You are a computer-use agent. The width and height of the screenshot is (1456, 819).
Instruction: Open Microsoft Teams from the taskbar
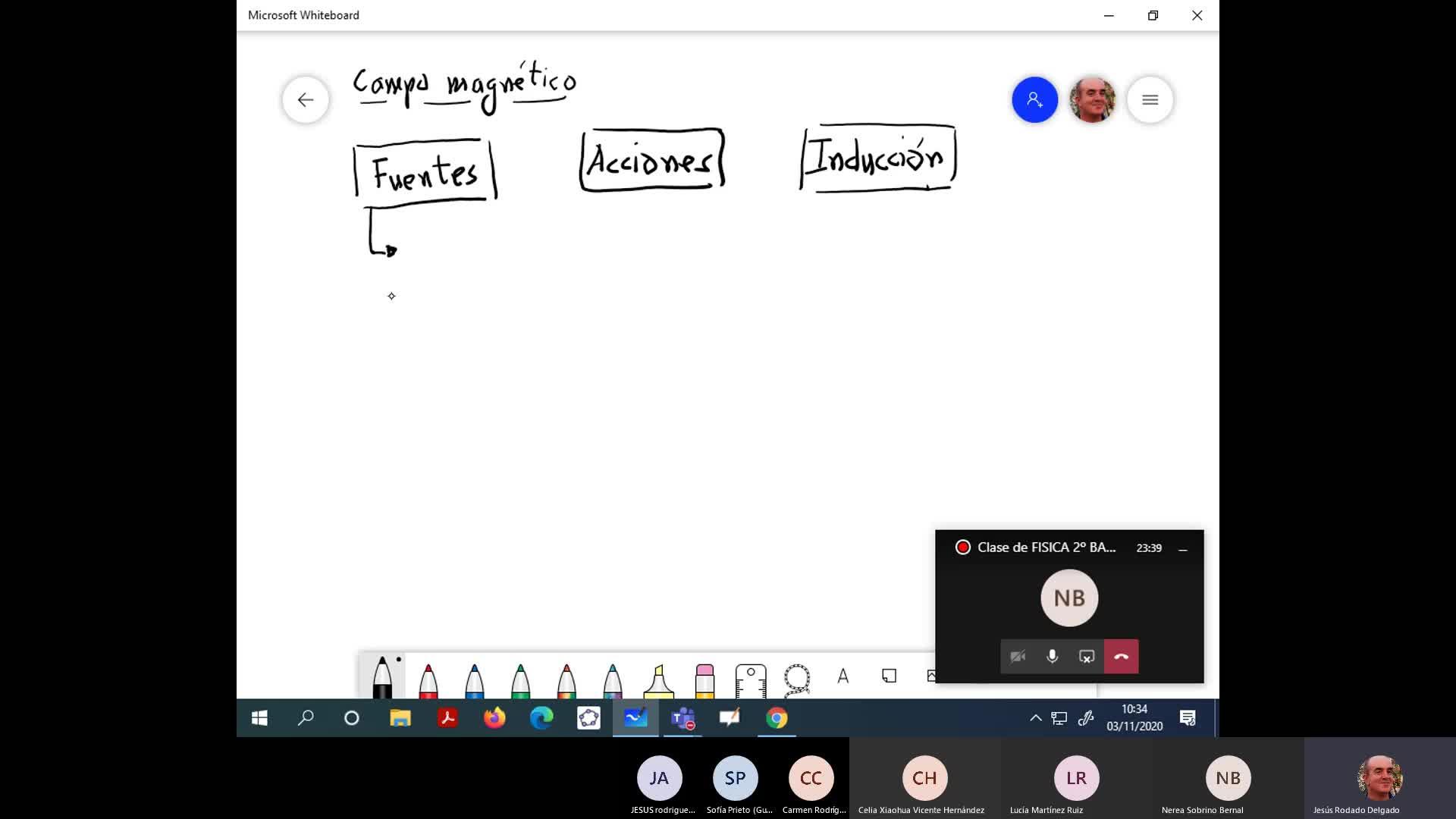point(682,718)
